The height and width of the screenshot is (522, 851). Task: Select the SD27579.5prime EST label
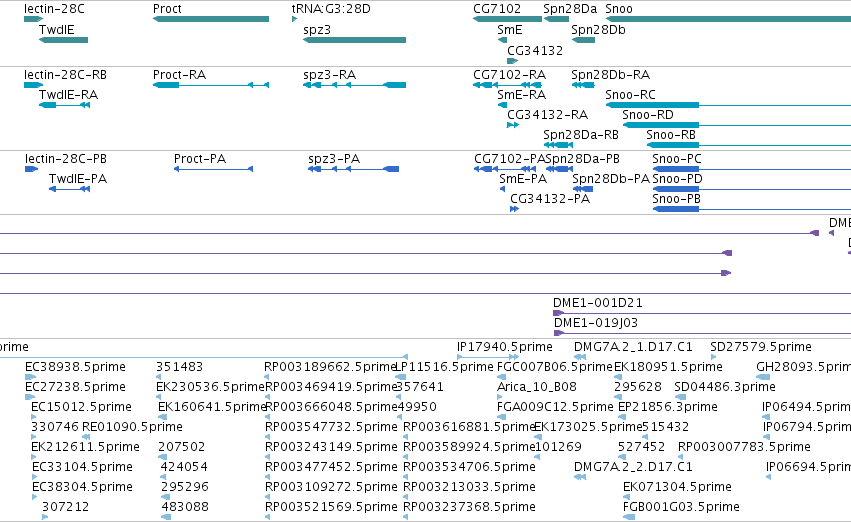(761, 346)
